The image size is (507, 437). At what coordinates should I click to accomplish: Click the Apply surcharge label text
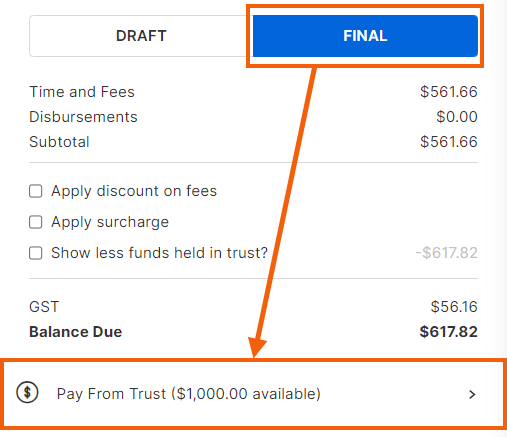(x=110, y=222)
